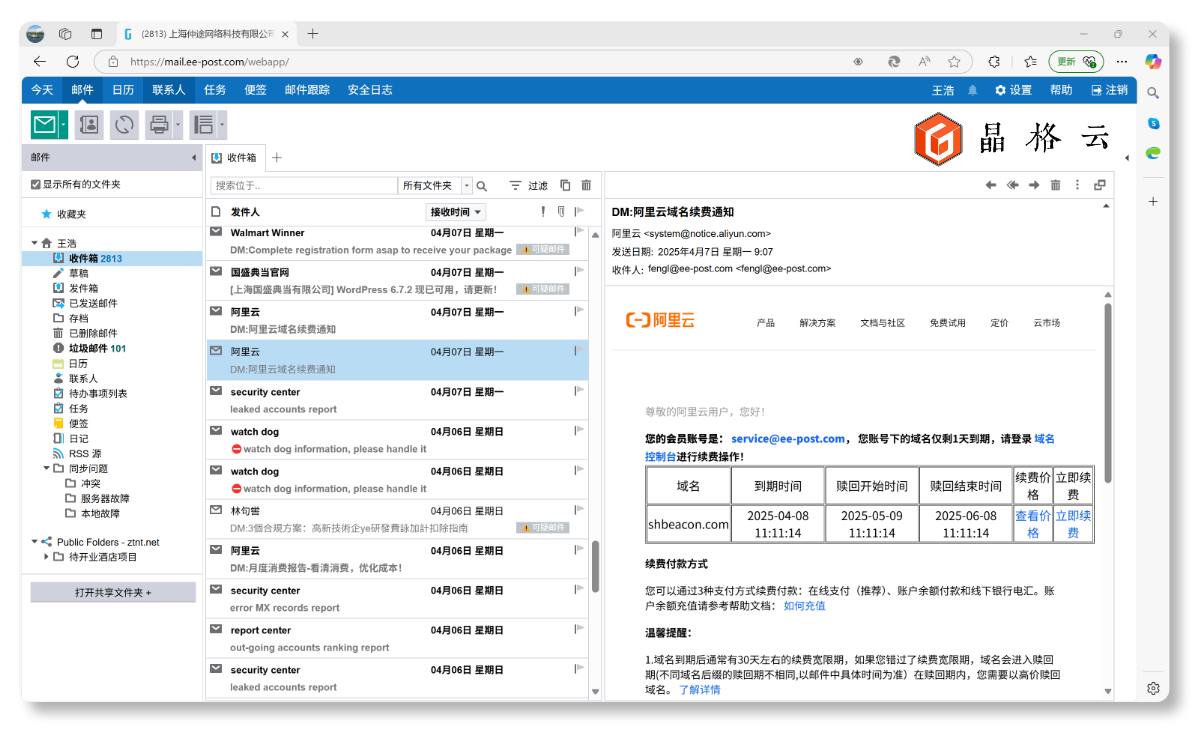
Task: Toggle the 显示所有的文件夹 checkbox
Action: (x=36, y=185)
